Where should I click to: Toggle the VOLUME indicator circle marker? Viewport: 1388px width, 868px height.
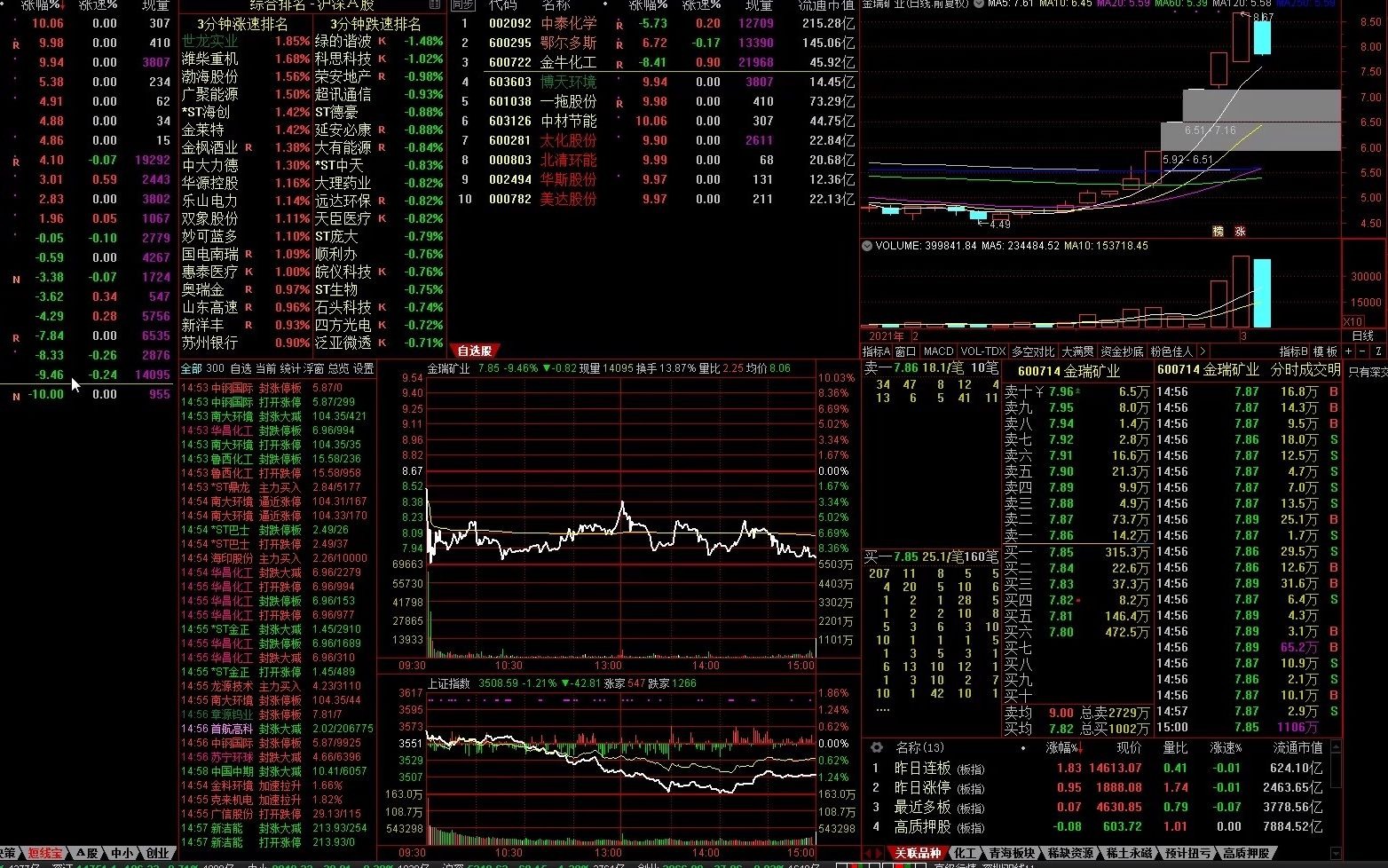point(868,246)
